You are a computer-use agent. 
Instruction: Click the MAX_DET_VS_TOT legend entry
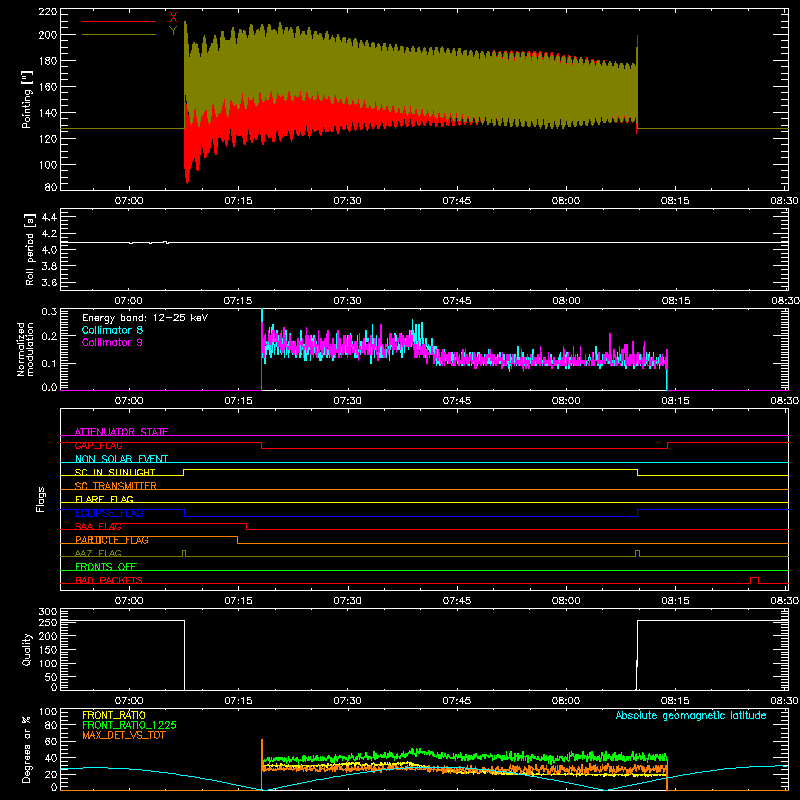tap(124, 735)
